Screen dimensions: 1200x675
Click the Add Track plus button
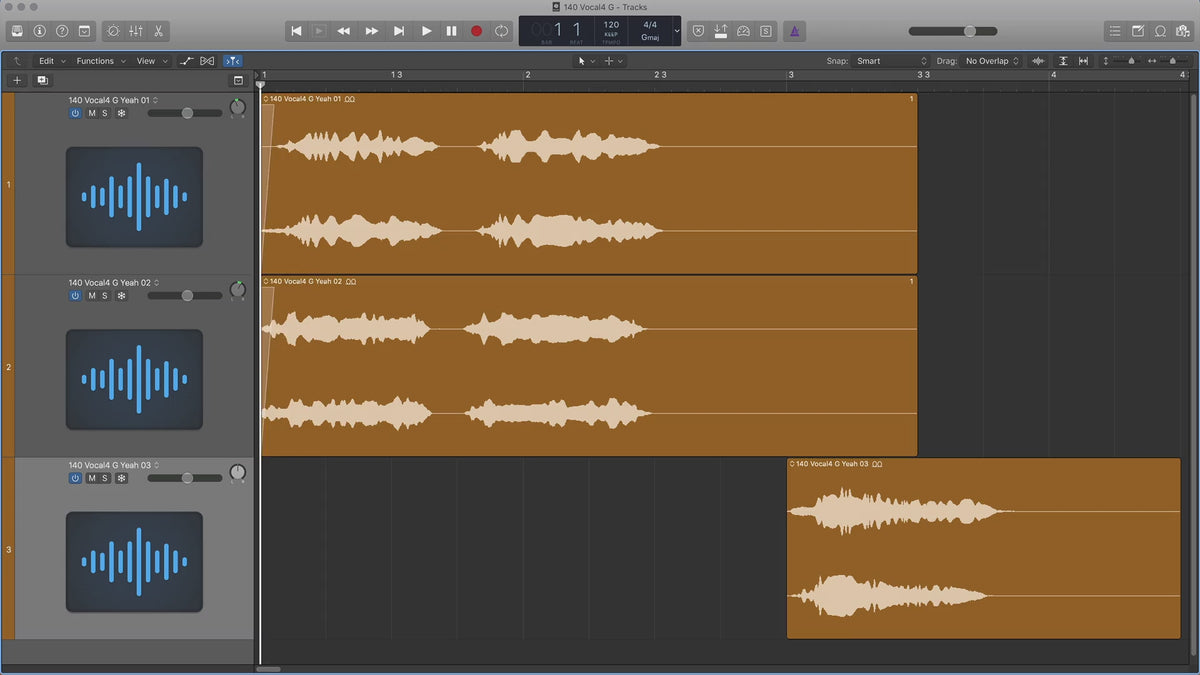click(17, 80)
